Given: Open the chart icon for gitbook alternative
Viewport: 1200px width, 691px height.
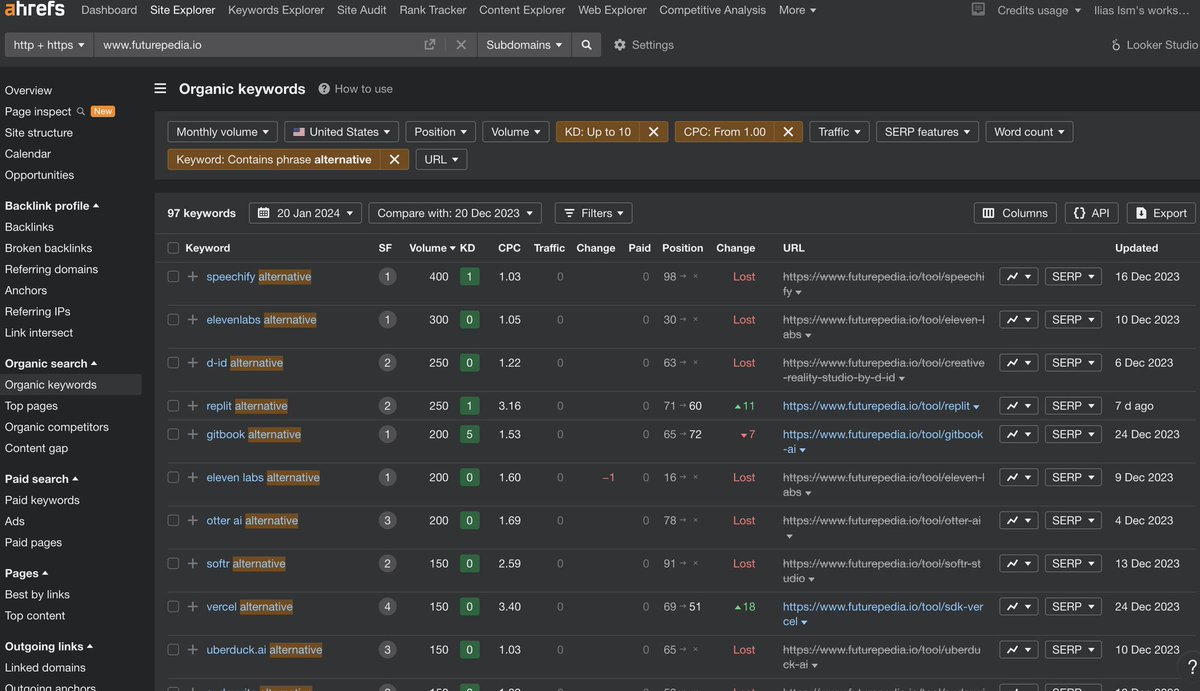Looking at the screenshot, I should 1019,434.
